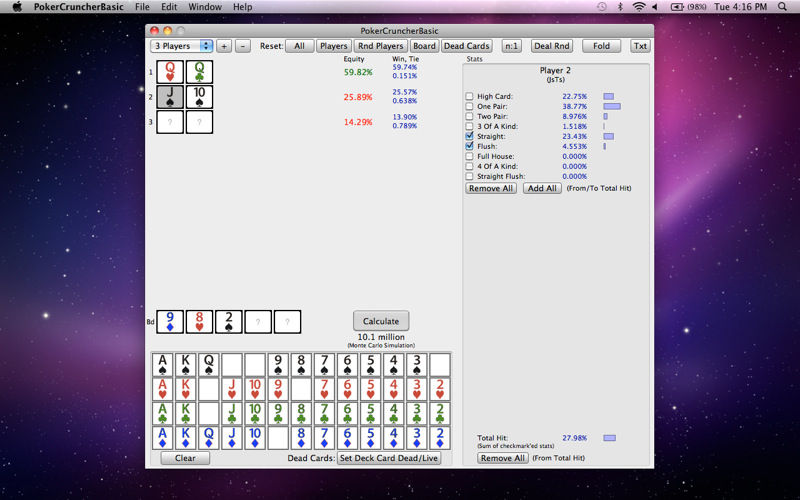Click the Txt button
The image size is (800, 500).
click(x=640, y=46)
